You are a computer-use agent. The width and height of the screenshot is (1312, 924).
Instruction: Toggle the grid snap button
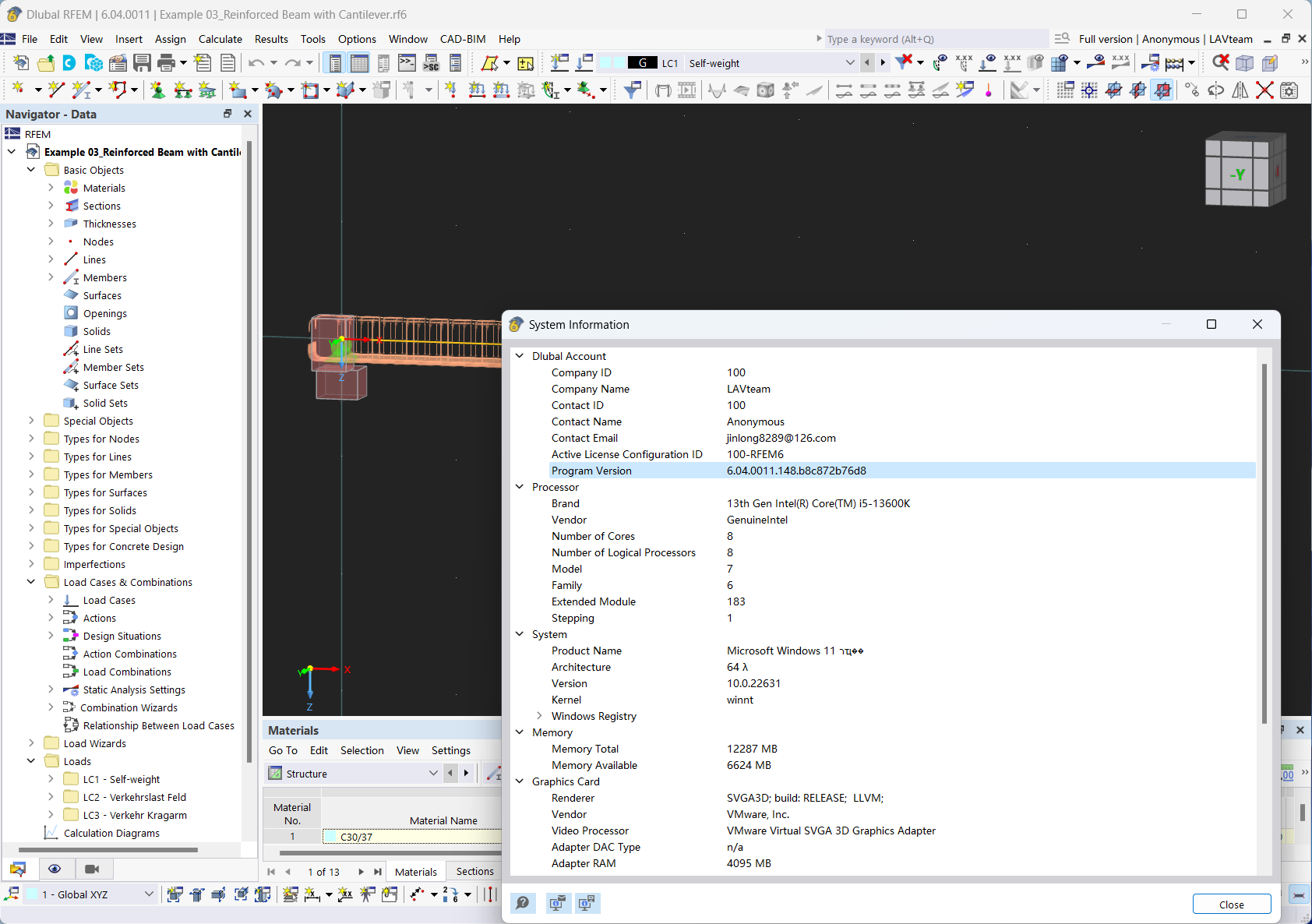[1065, 90]
